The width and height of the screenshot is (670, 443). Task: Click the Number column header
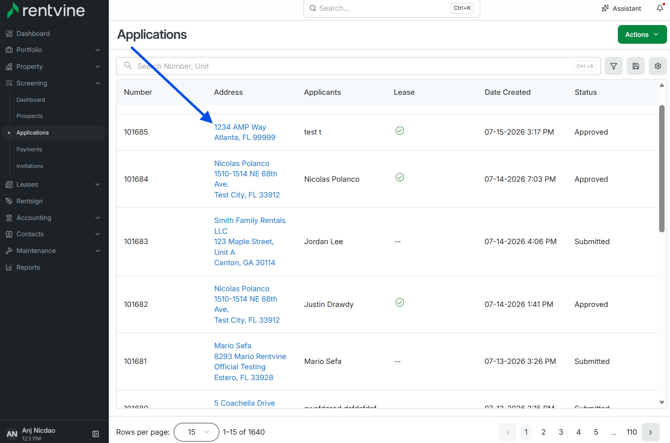[138, 92]
